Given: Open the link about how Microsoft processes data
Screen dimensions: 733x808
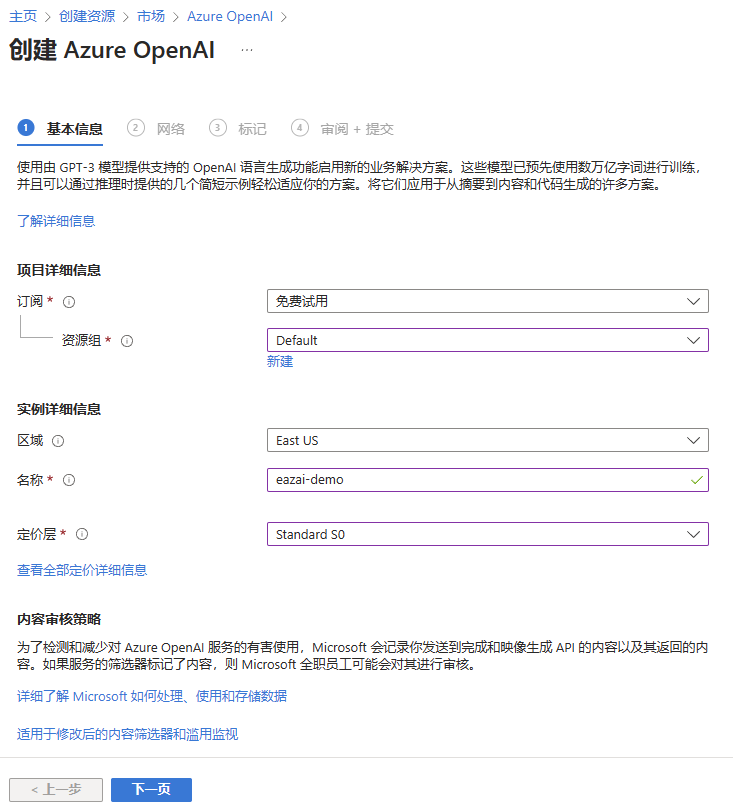Looking at the screenshot, I should [152, 697].
